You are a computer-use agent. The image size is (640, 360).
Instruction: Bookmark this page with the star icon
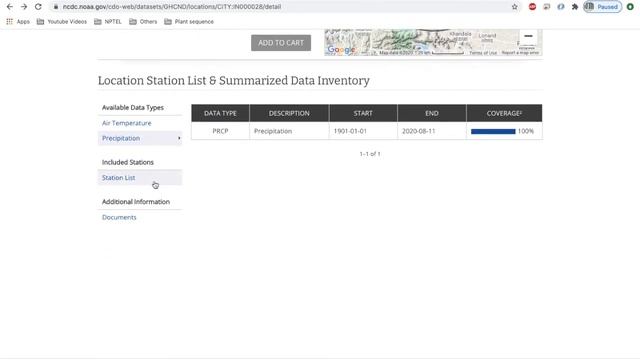pos(514,7)
